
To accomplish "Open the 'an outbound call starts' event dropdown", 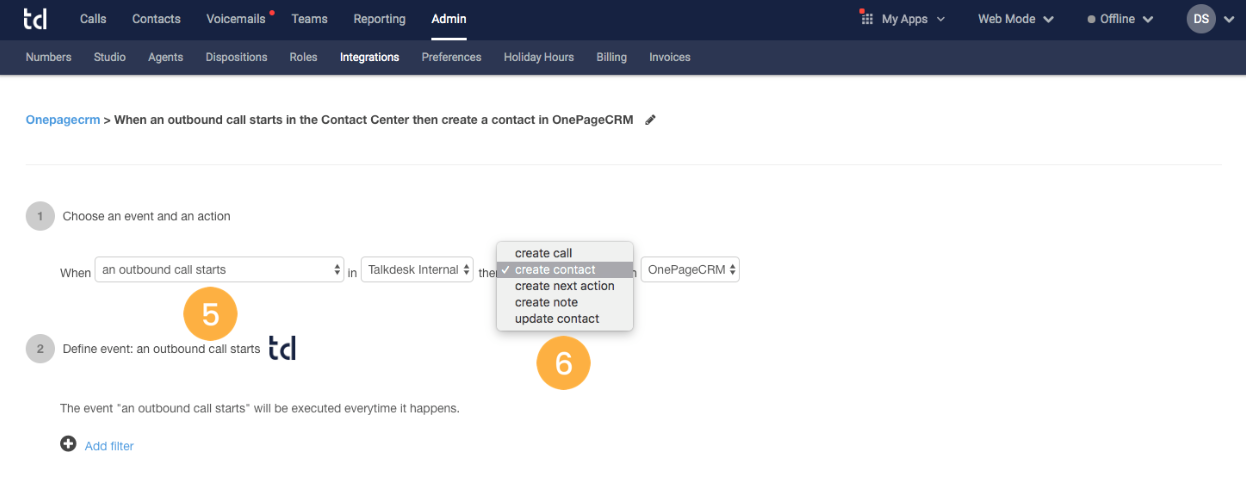I will click(x=220, y=270).
